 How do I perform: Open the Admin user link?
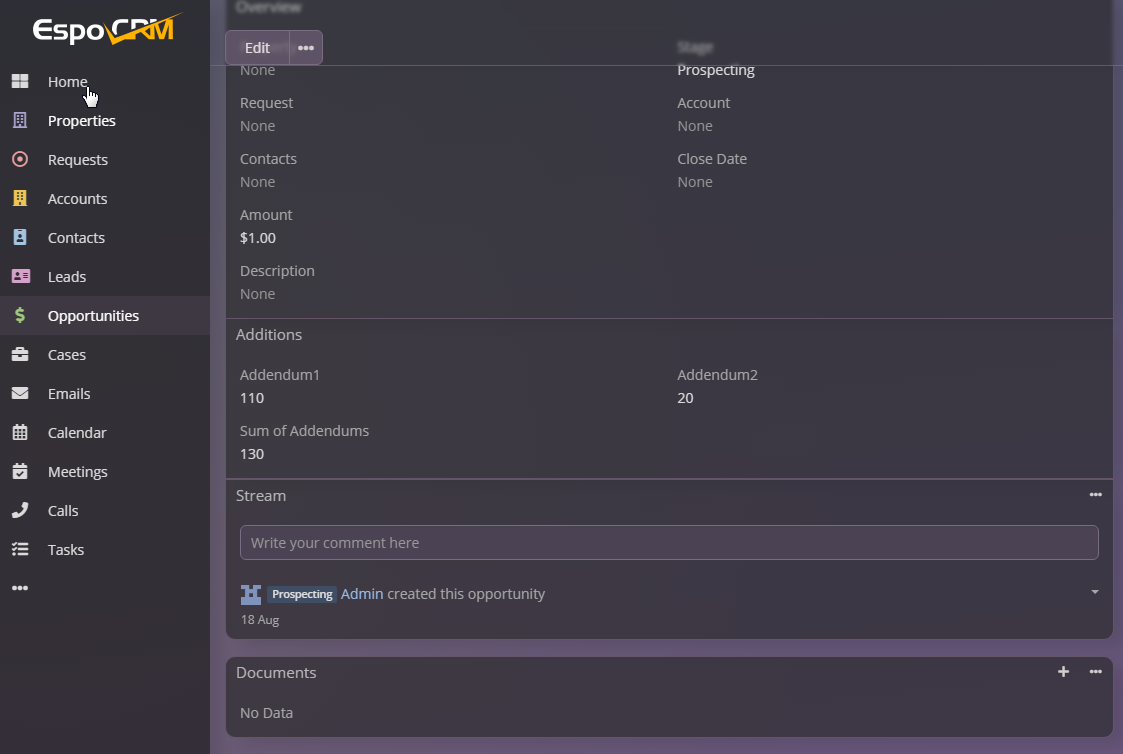point(362,594)
